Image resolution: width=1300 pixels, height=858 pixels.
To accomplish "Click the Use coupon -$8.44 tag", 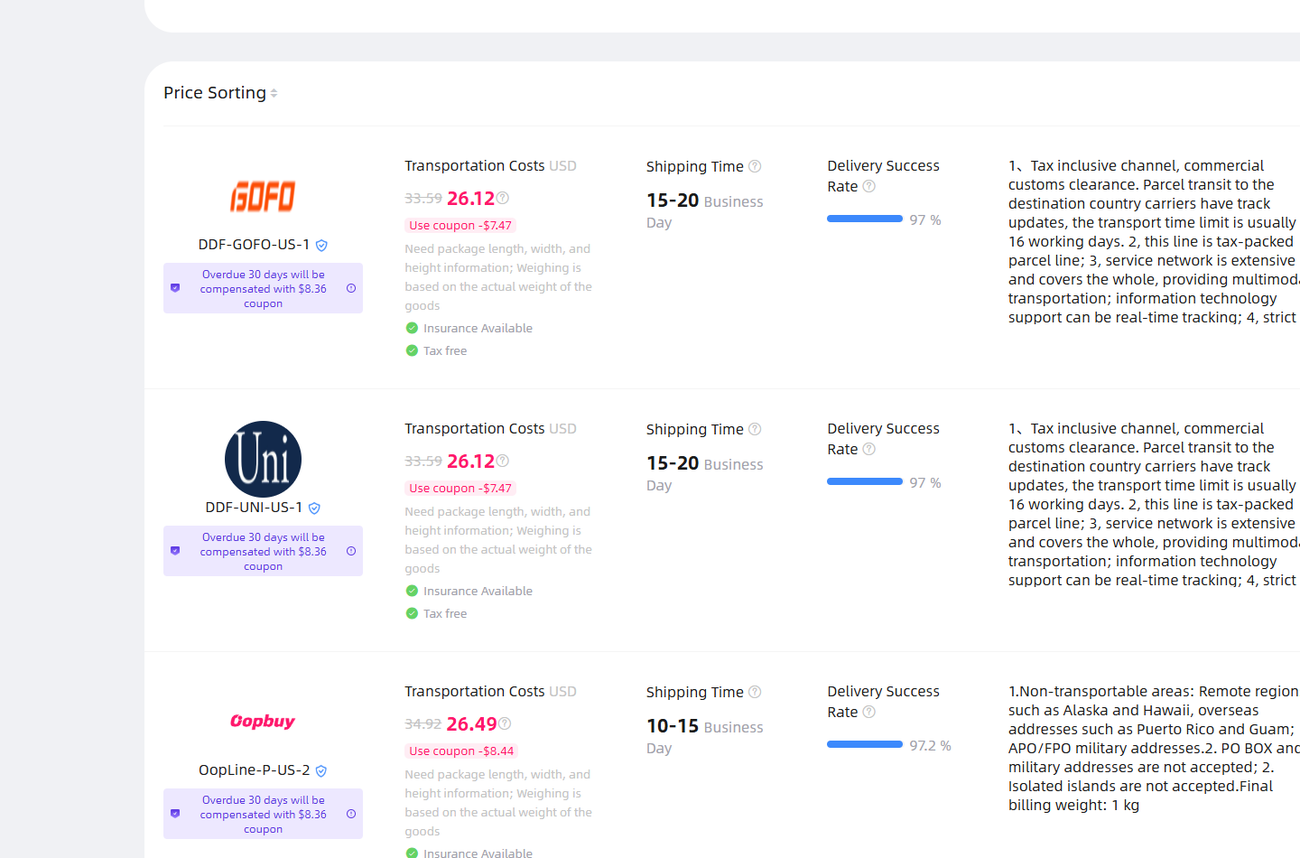I will pos(461,751).
